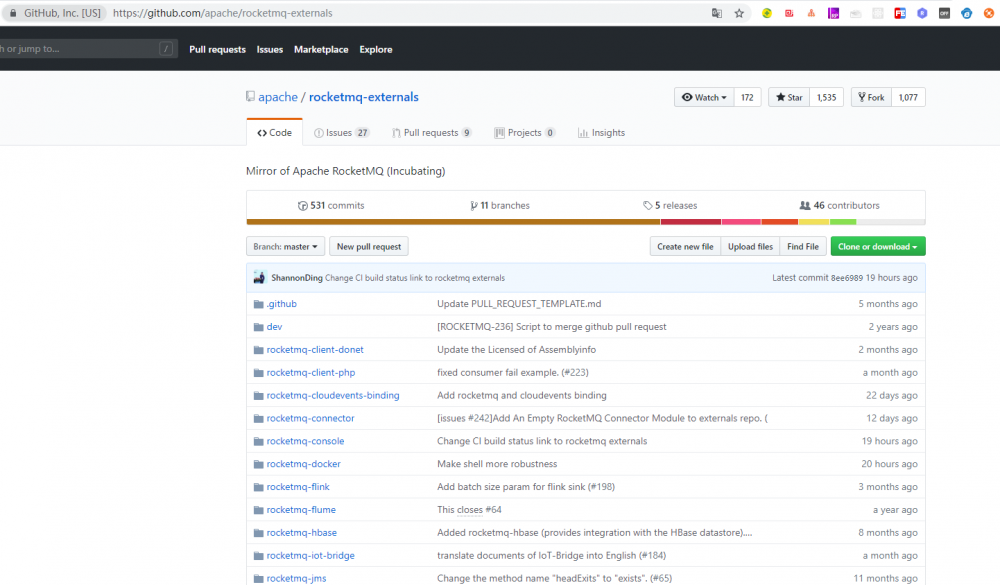Click the rocketmq-client-donet folder icon
Viewport: 1000px width, 585px height.
(x=258, y=350)
